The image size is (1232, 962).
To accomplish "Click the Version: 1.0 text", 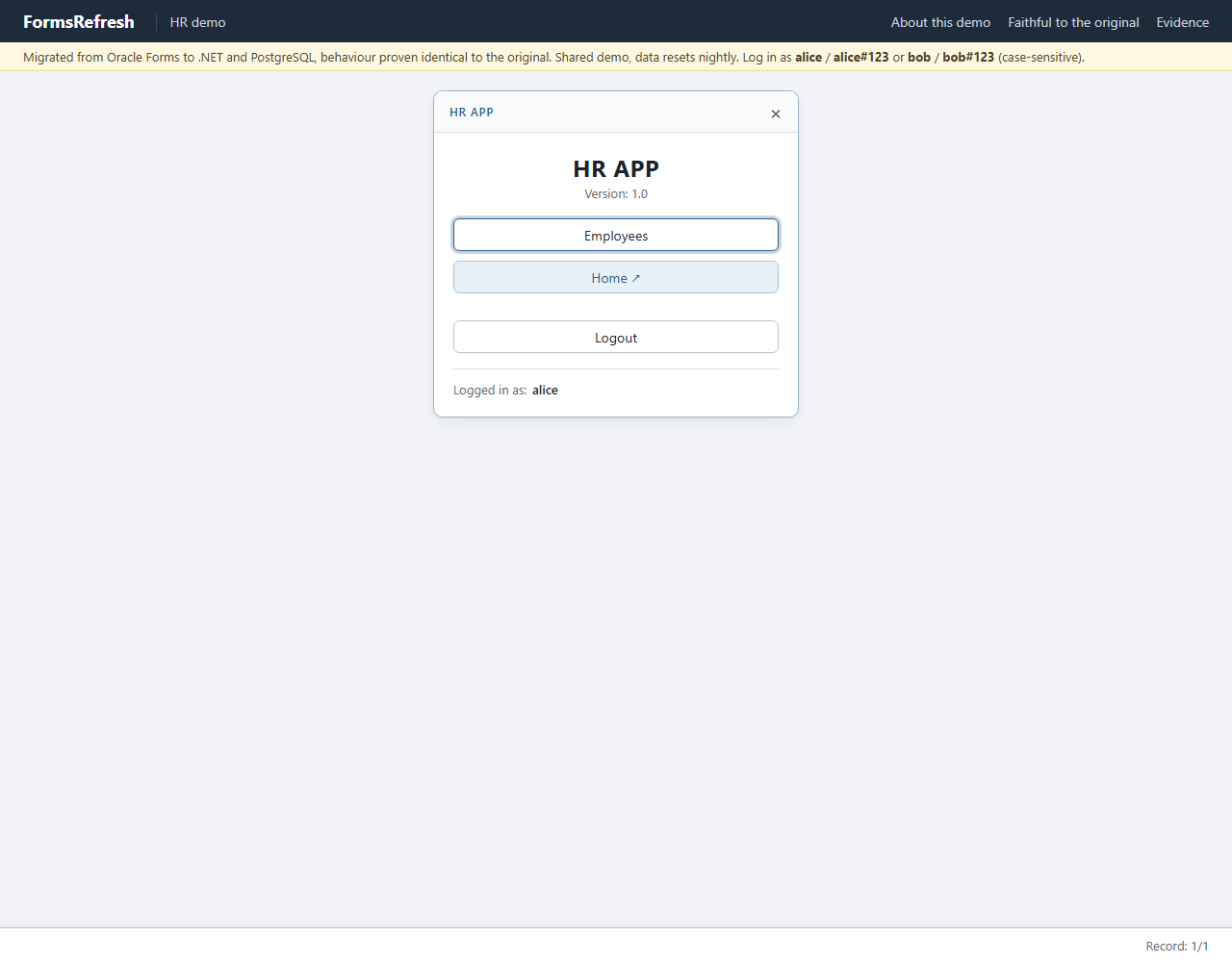I will (616, 193).
